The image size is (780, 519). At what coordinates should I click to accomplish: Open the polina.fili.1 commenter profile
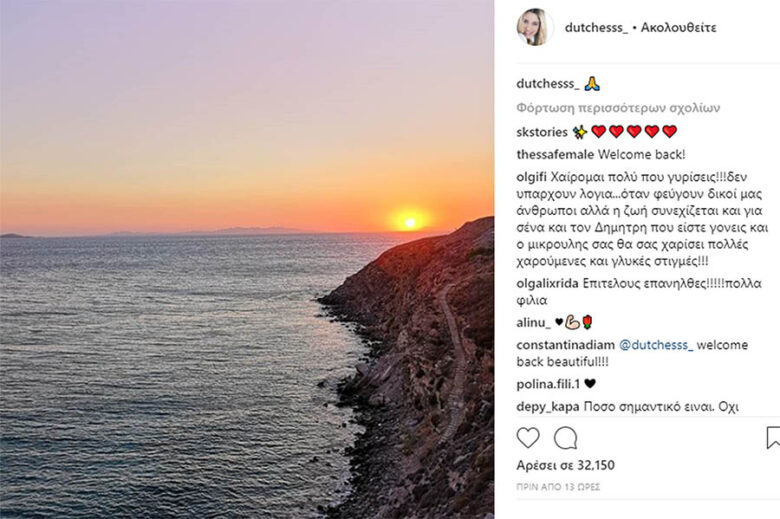tap(548, 384)
